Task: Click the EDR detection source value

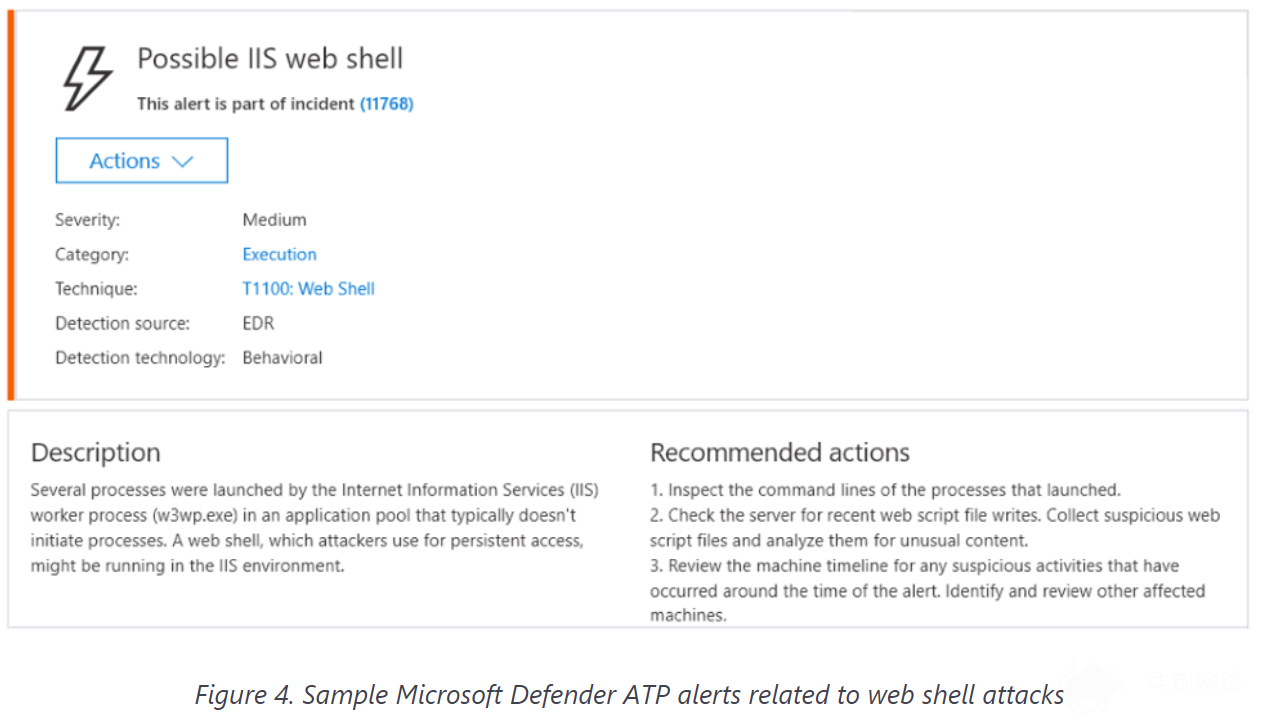Action: point(258,323)
